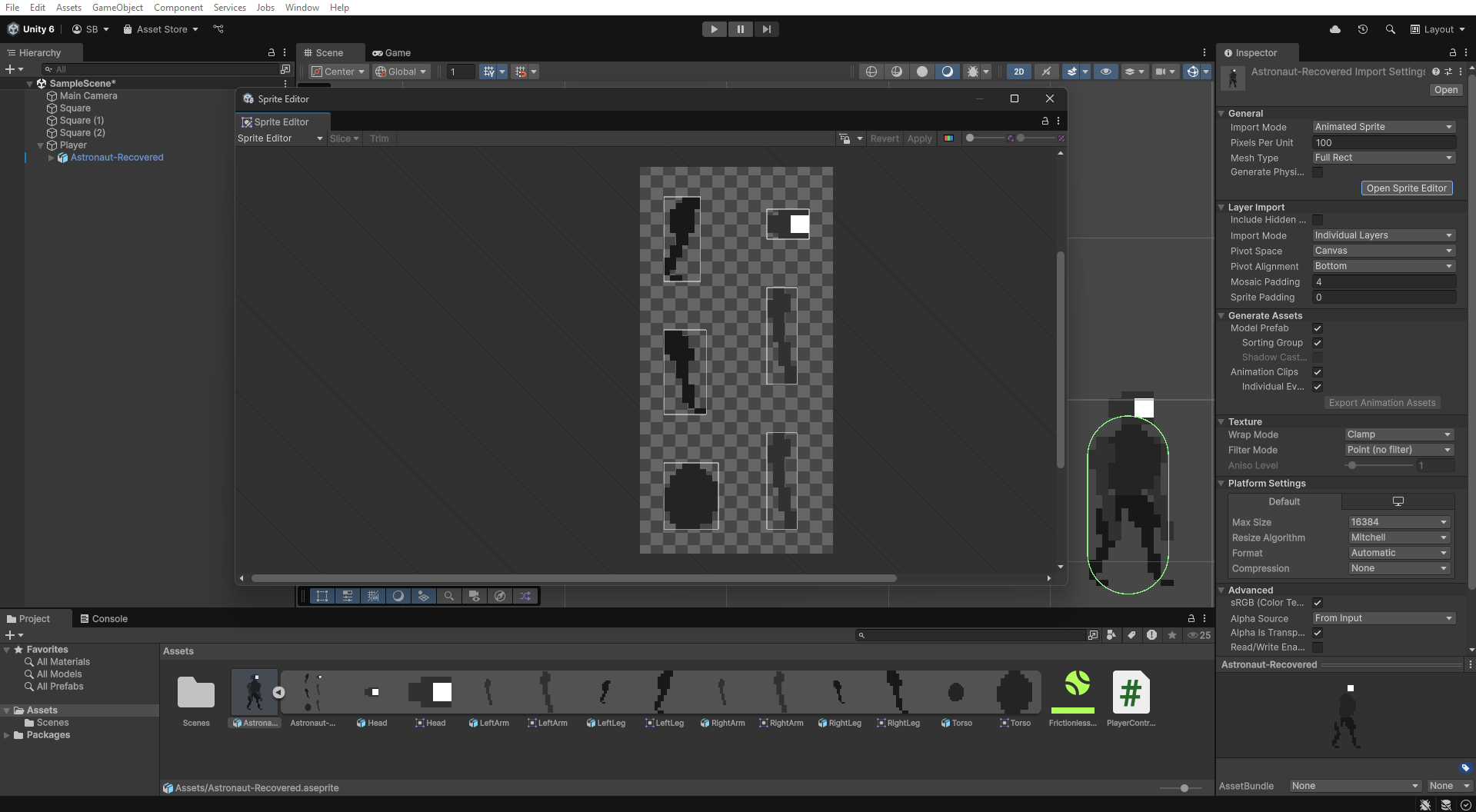Click the Export Animation Assets button

click(x=1381, y=402)
